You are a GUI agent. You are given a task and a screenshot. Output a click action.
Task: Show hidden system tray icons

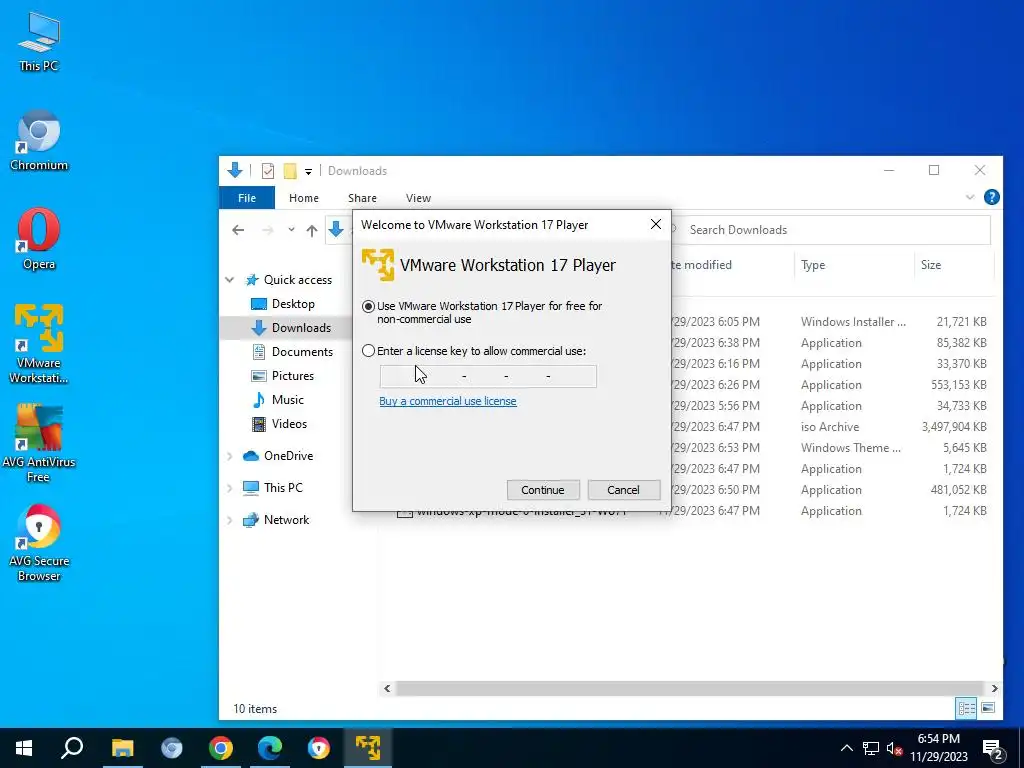pos(846,748)
